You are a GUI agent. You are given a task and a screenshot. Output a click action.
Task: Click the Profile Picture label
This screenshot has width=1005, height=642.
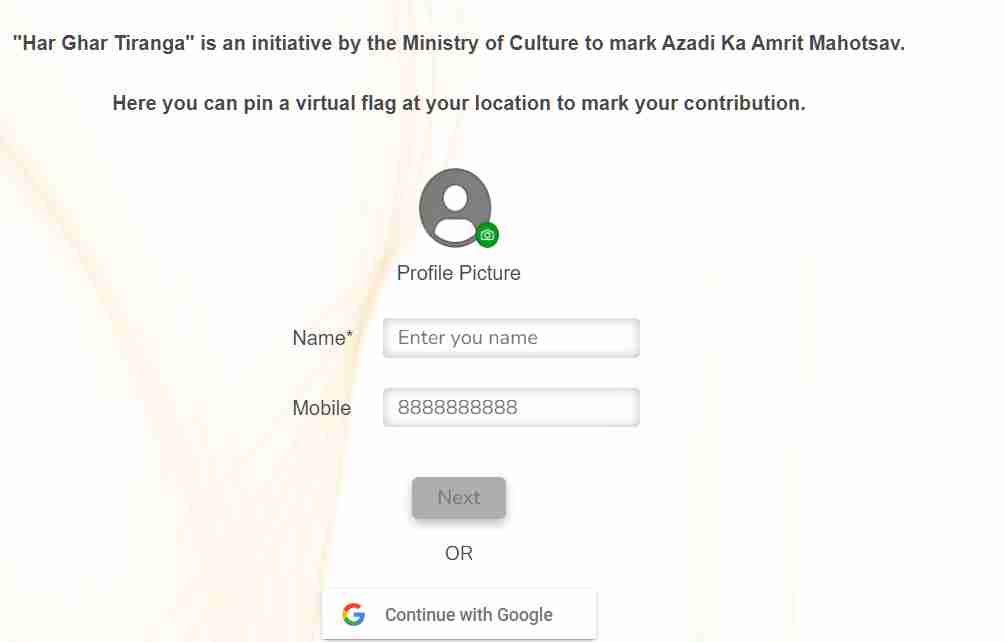pos(459,273)
